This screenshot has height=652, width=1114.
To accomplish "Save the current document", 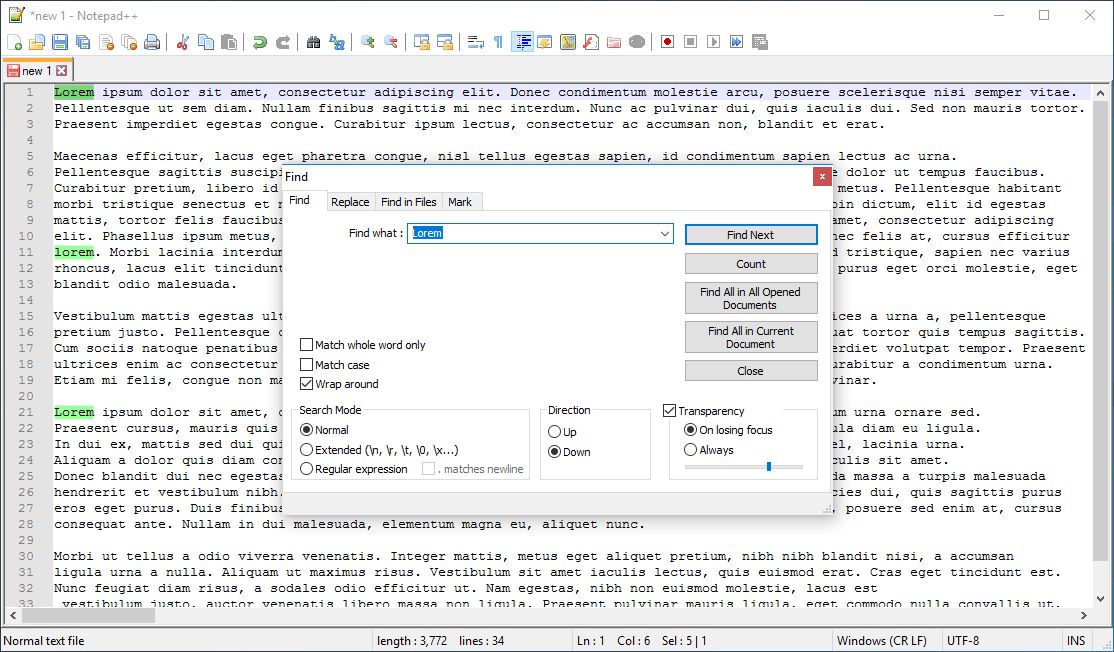I will coord(60,43).
